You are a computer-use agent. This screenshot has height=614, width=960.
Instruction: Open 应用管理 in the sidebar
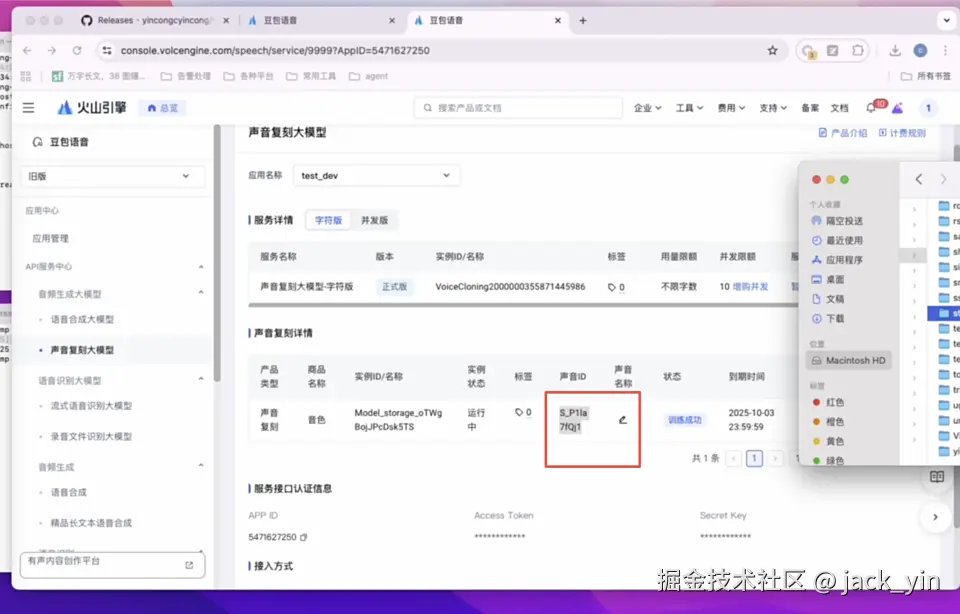[50, 239]
